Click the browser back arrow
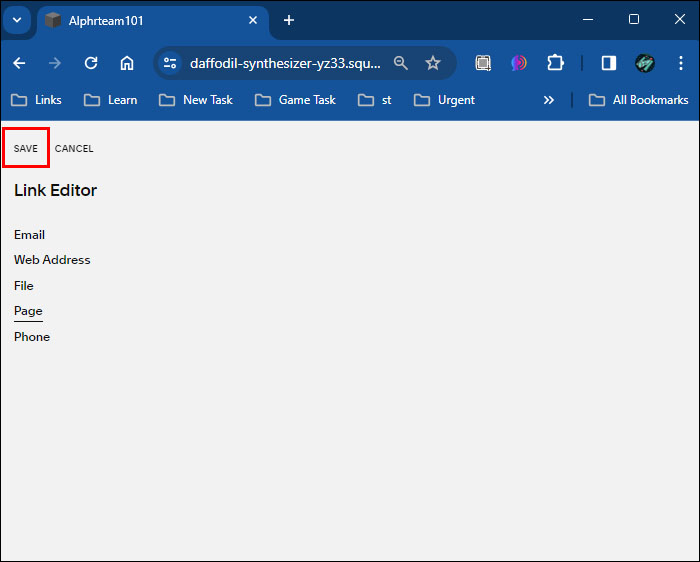Viewport: 700px width, 562px height. coord(19,63)
